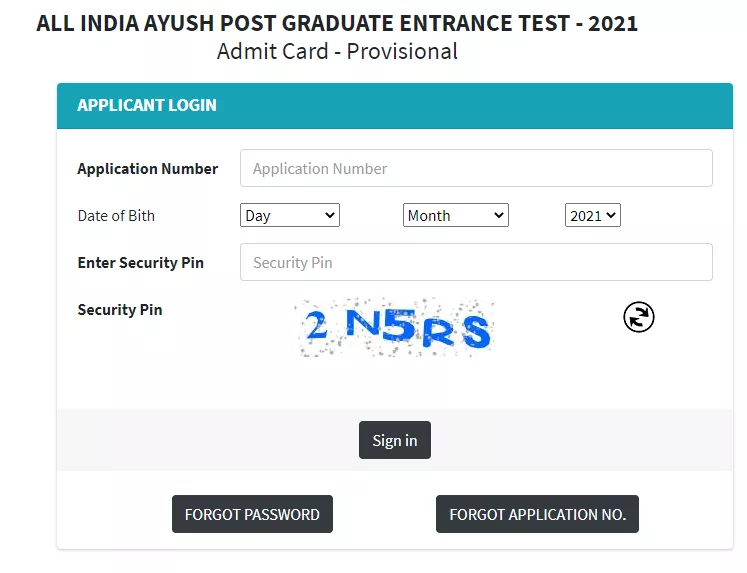747x573 pixels.
Task: Open the Month dropdown
Action: pos(455,215)
